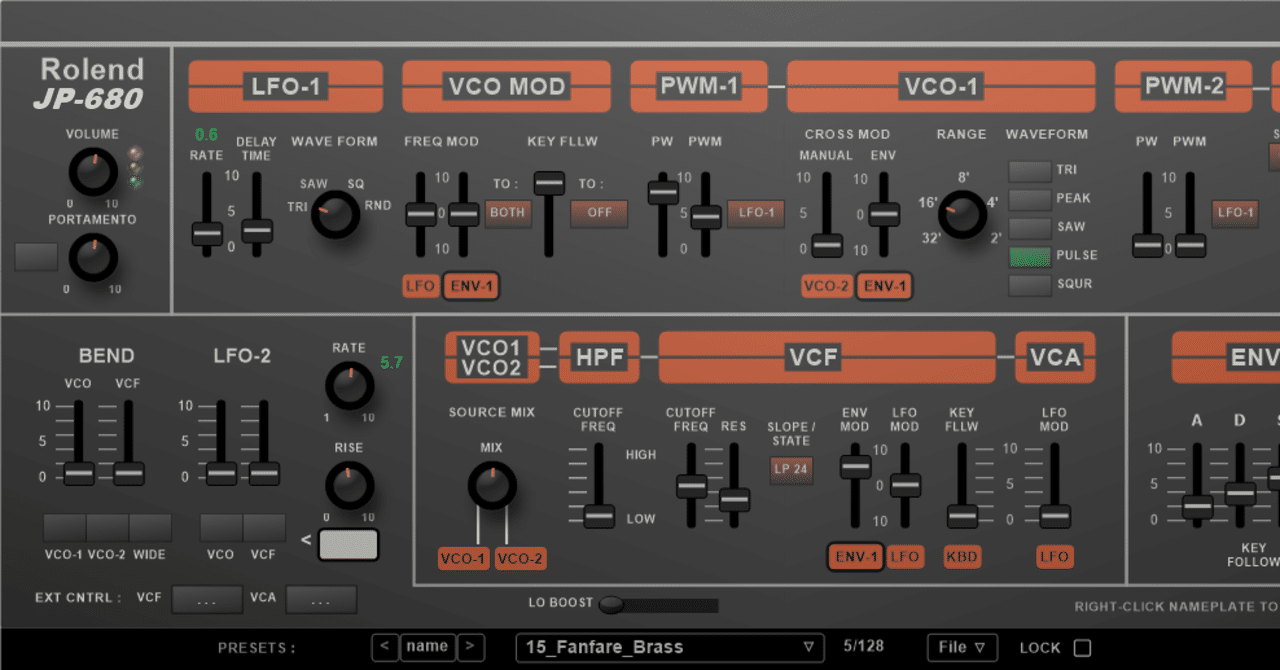Click the VCF nameplate
Image resolution: width=1280 pixels, height=670 pixels.
pos(827,357)
